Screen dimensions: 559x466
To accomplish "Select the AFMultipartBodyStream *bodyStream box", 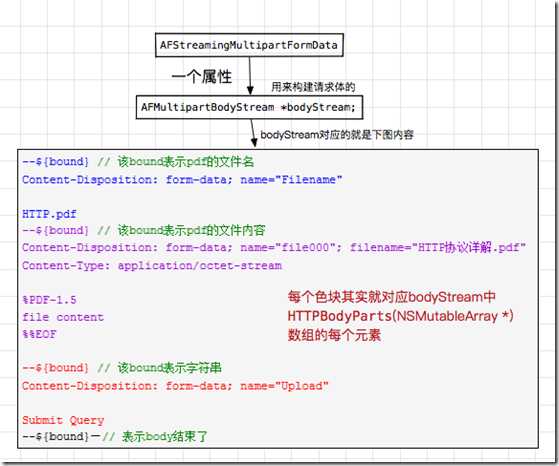I will coord(249,107).
